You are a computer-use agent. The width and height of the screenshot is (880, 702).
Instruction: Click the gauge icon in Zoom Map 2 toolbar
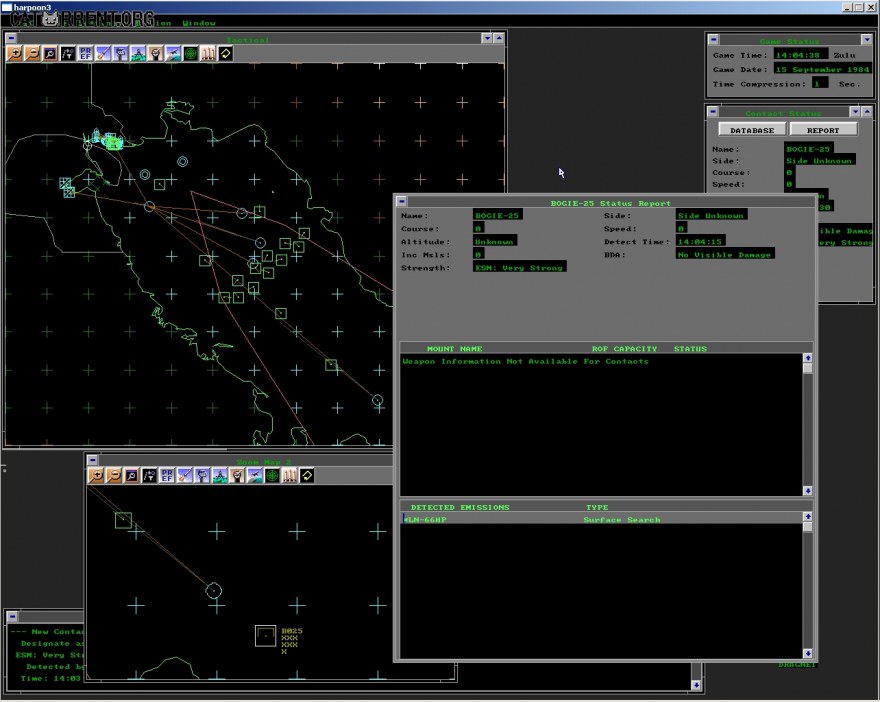237,475
